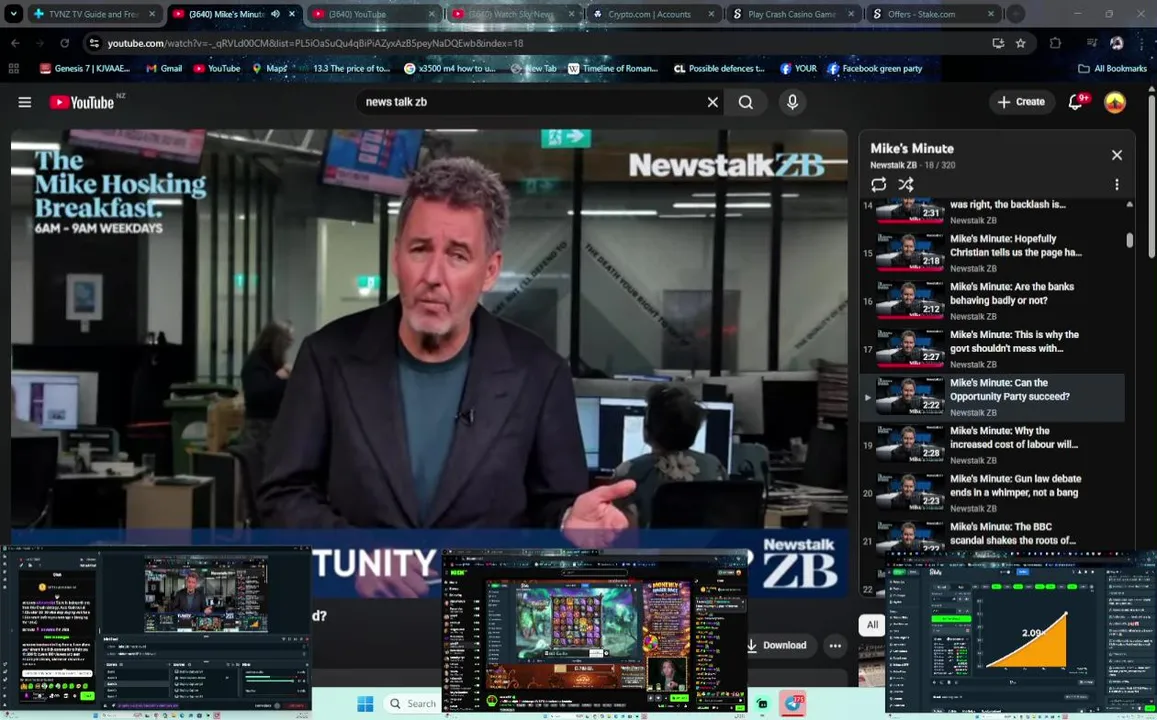The width and height of the screenshot is (1157, 720).
Task: Open the x3500 m4 how to bookmark
Action: click(x=450, y=69)
